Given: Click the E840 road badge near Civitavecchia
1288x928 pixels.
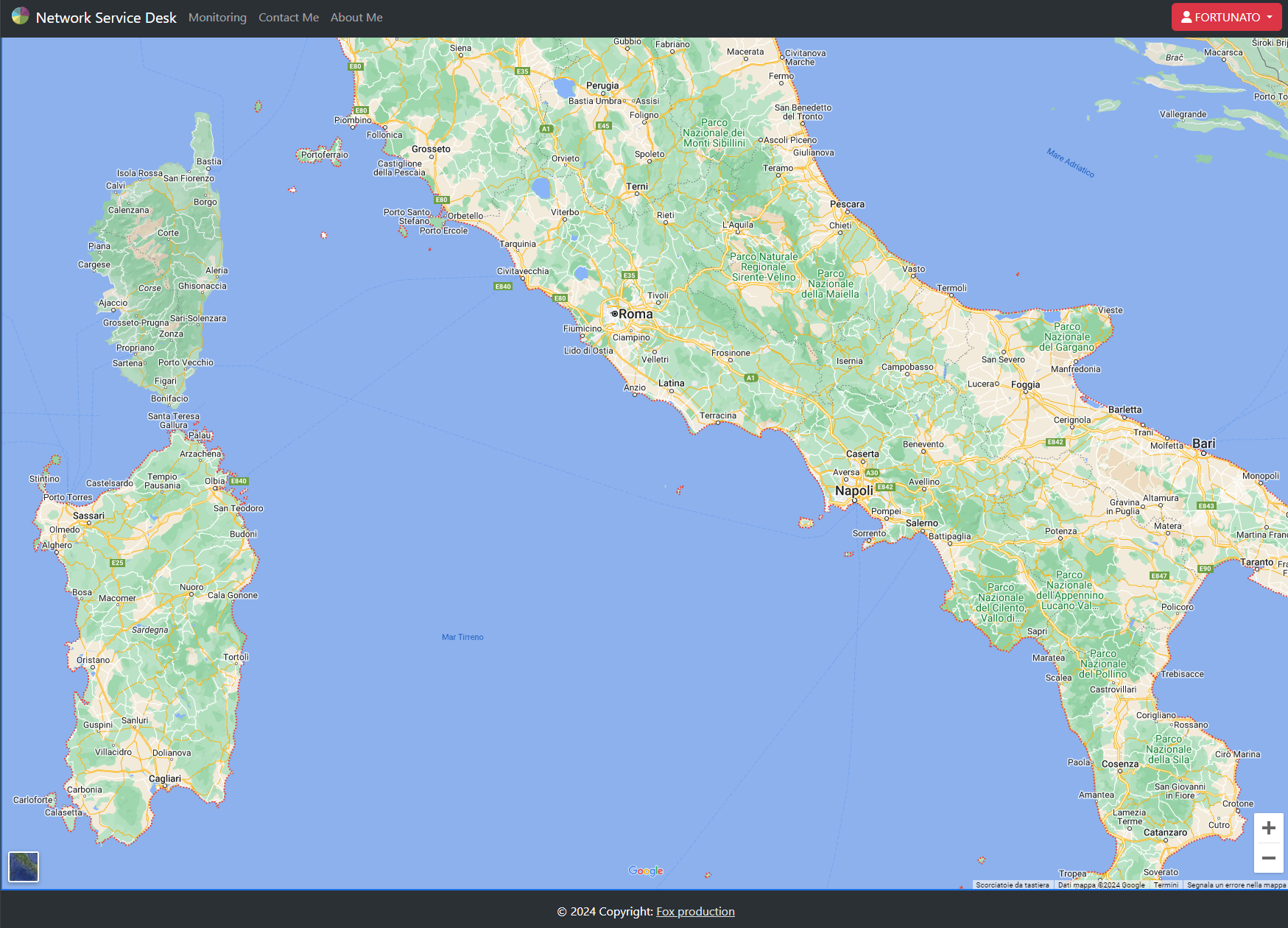Looking at the screenshot, I should pyautogui.click(x=503, y=287).
